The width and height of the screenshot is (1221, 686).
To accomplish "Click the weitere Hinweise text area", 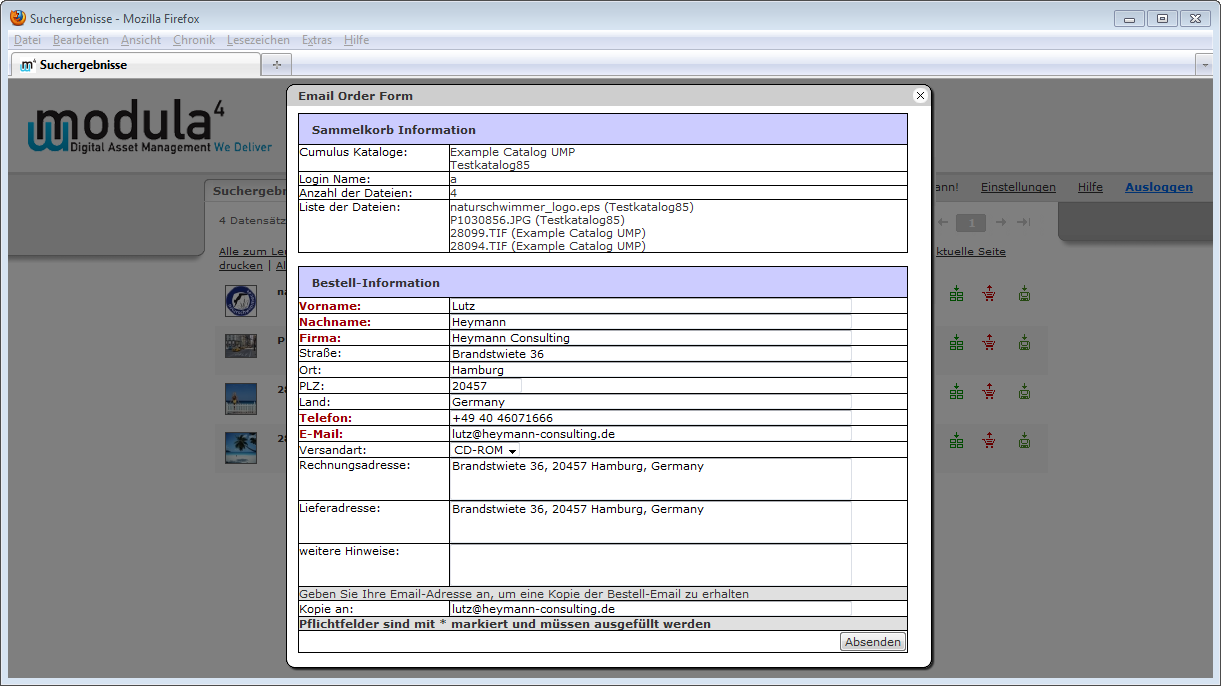I will pos(650,565).
